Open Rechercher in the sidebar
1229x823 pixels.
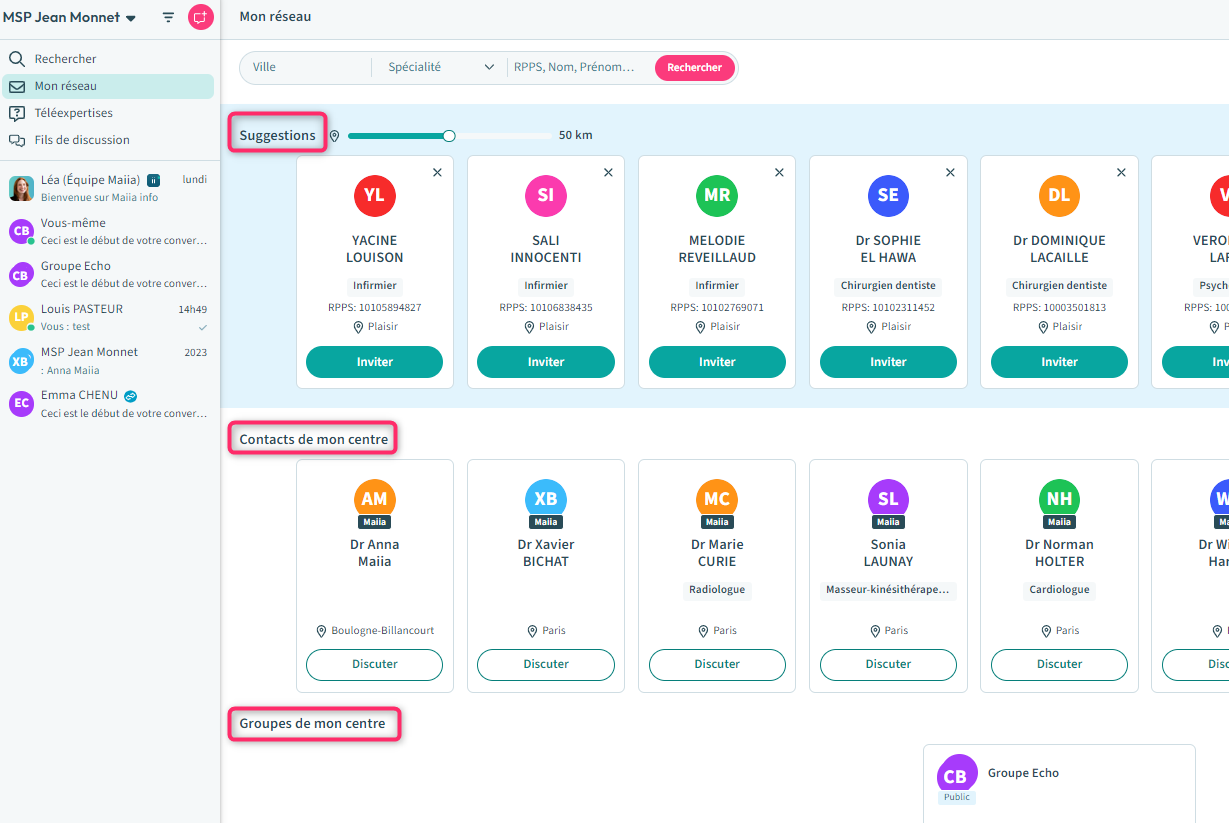point(65,59)
